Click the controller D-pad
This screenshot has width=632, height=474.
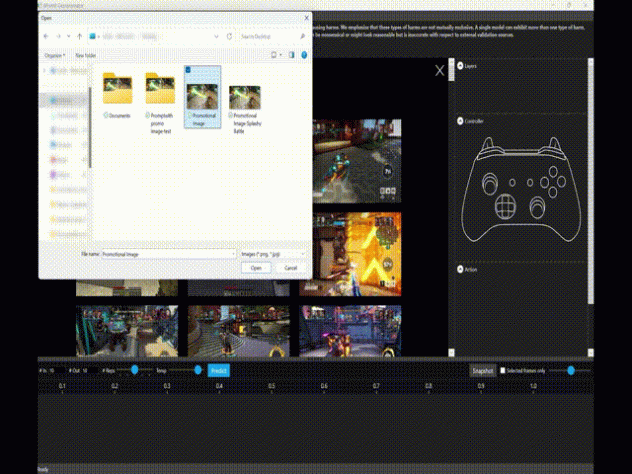pos(505,206)
